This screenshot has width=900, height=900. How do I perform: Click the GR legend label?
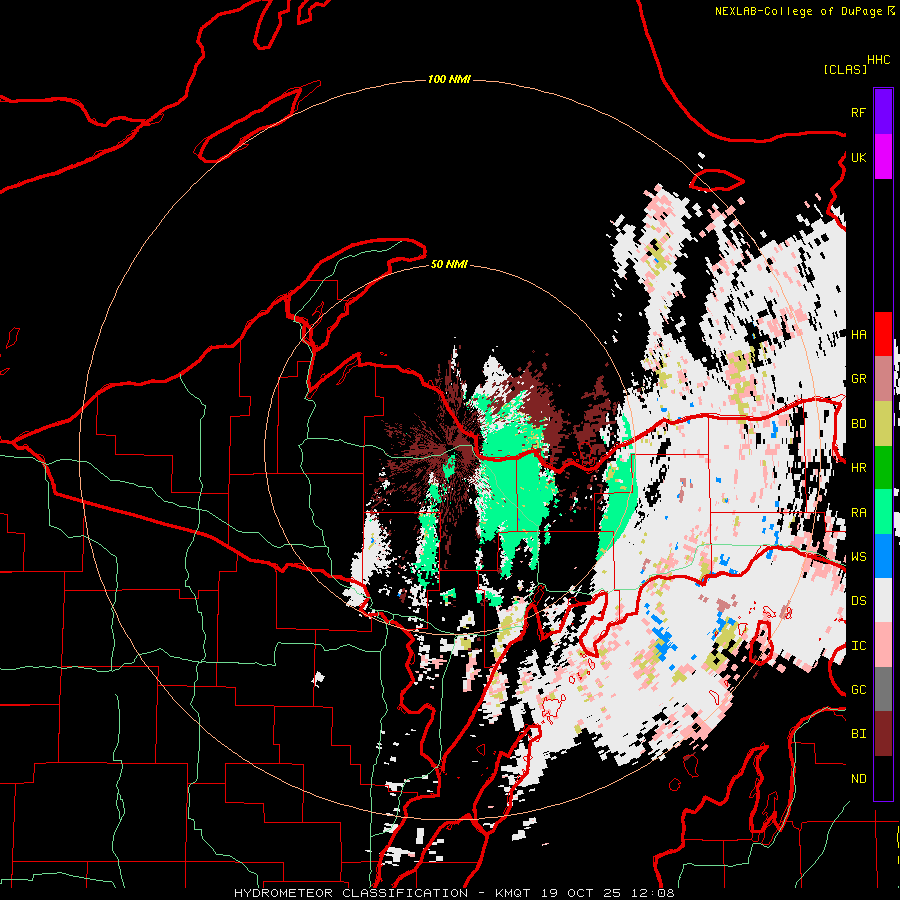[x=858, y=379]
